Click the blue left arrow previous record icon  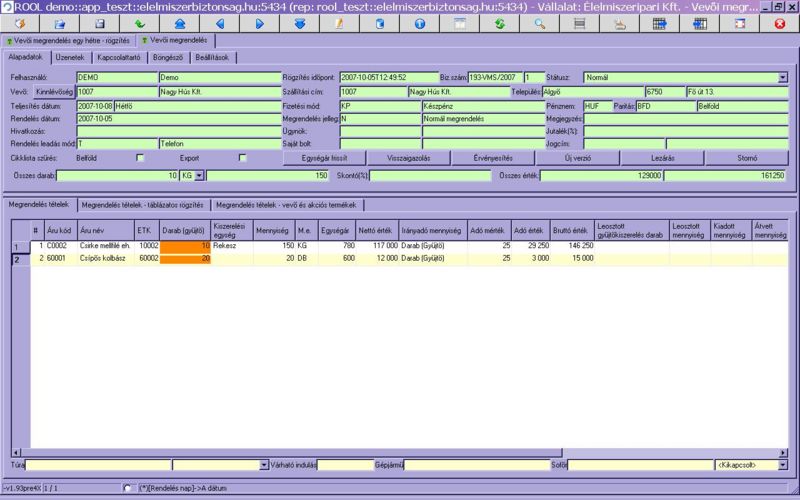[x=222, y=22]
